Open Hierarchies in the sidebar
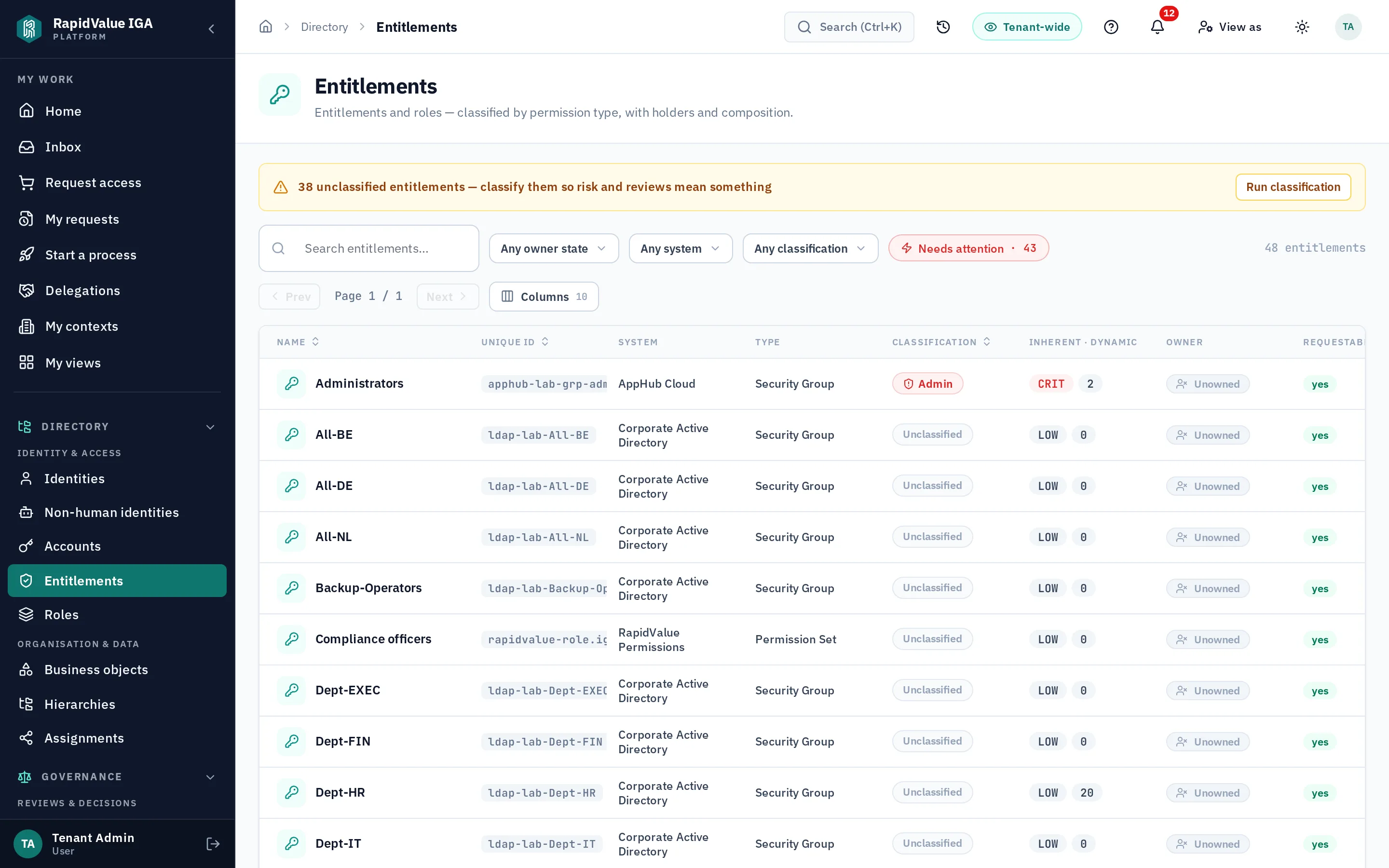1389x868 pixels. 117,704
